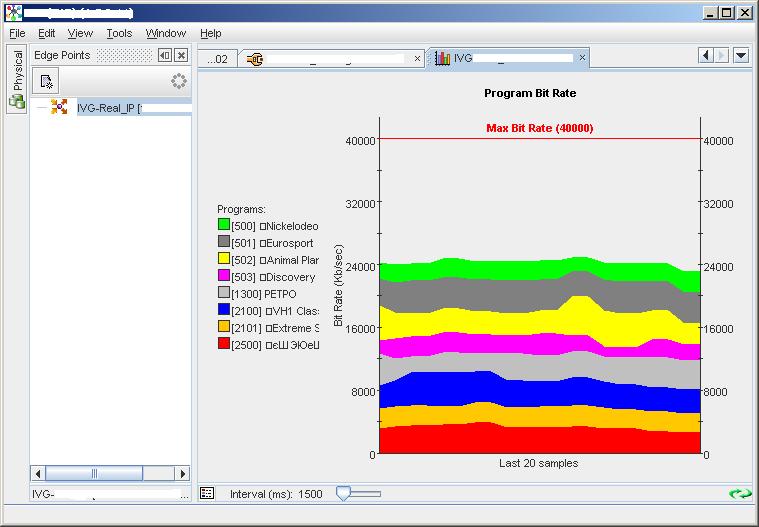Screen dimensions: 759x527
Task: Close the IVG chart tab
Action: 582,58
